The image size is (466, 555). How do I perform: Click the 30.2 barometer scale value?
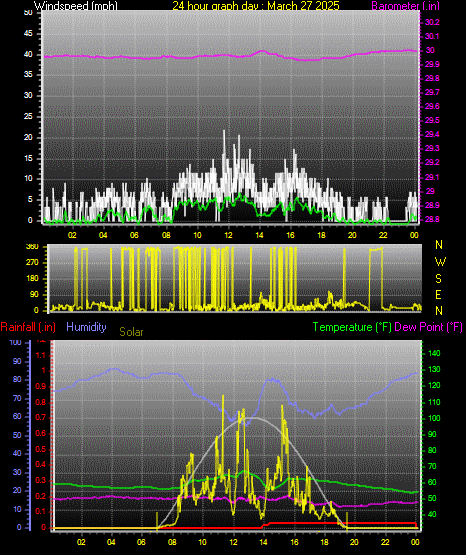coord(432,22)
